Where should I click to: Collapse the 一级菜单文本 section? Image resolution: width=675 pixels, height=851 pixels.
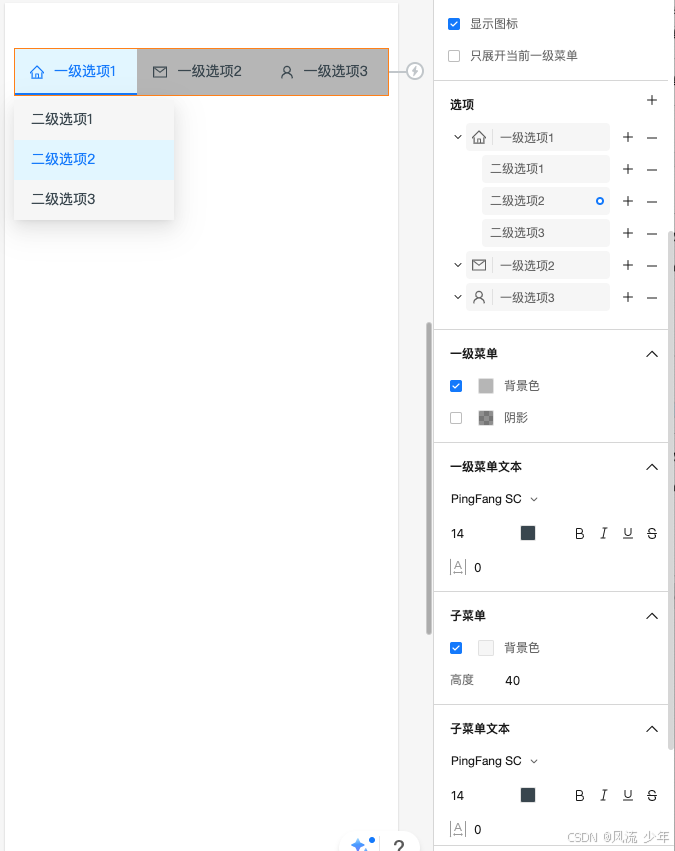tap(652, 467)
